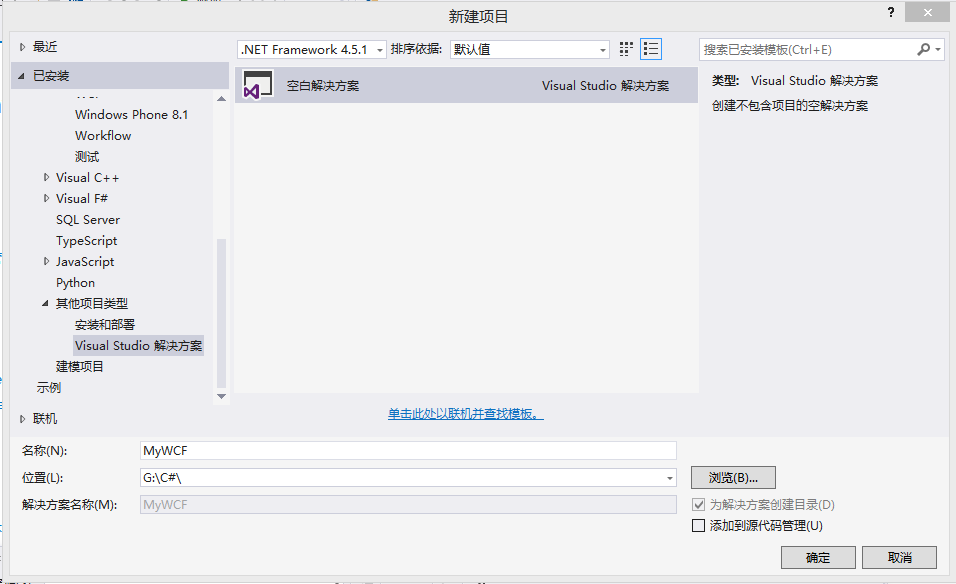Select JavaScript label in tree
956x584 pixels.
[x=85, y=262]
